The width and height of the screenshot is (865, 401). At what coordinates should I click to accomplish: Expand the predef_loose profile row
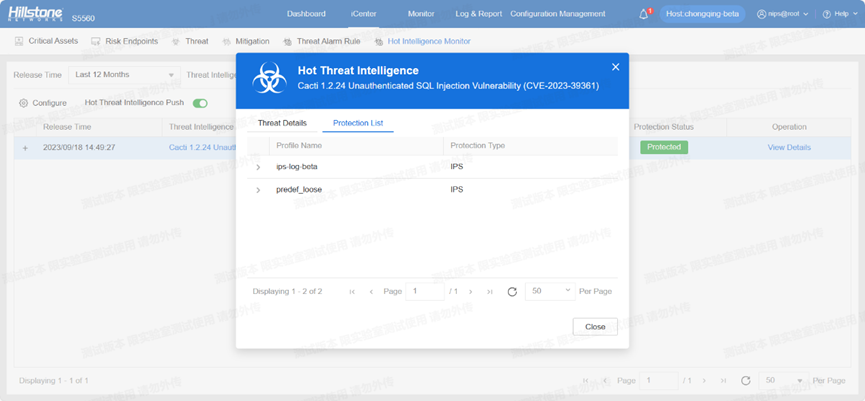click(x=258, y=190)
